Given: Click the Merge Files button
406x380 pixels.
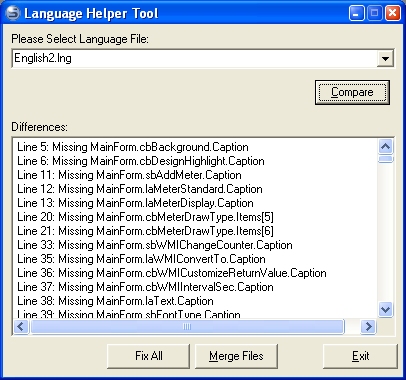Looking at the screenshot, I should [x=236, y=356].
